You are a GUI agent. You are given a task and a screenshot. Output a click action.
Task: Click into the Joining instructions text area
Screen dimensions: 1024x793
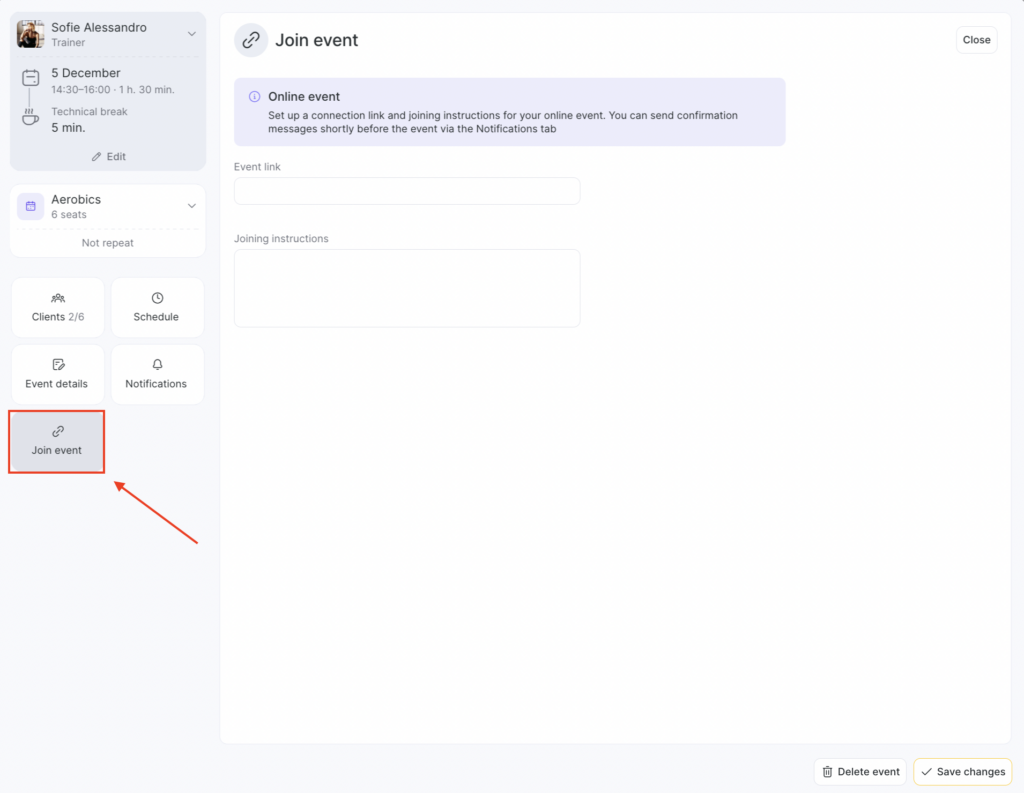coord(407,288)
